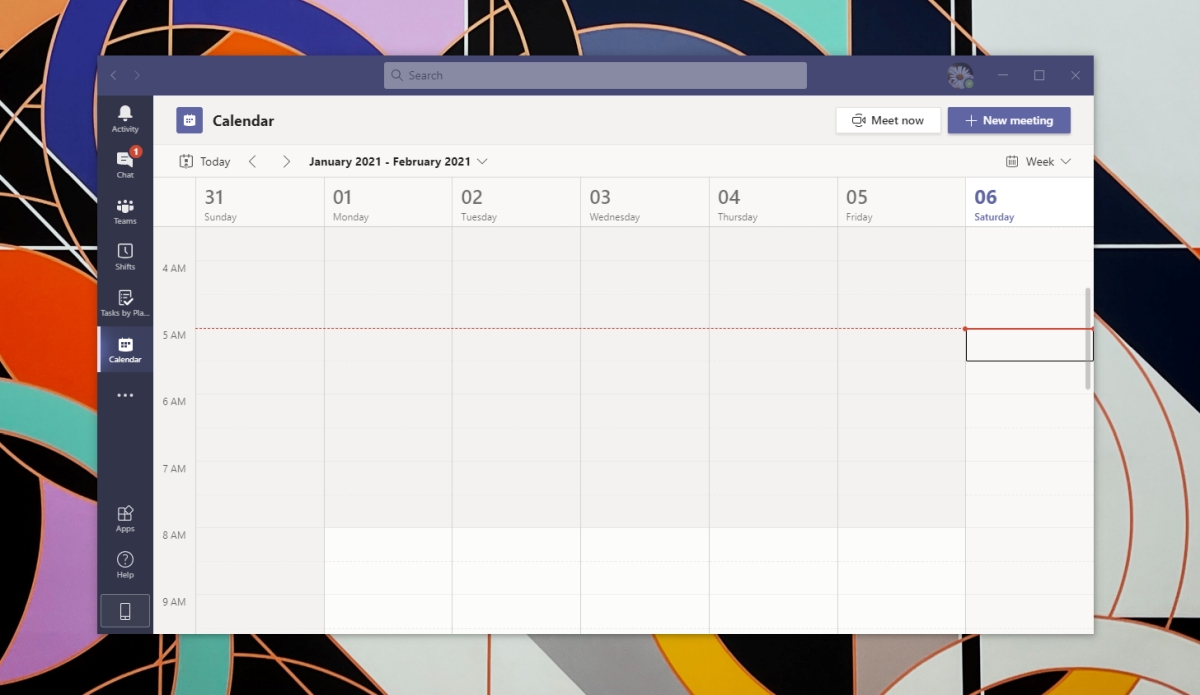
Task: Jump to Today in the calendar
Action: [204, 161]
